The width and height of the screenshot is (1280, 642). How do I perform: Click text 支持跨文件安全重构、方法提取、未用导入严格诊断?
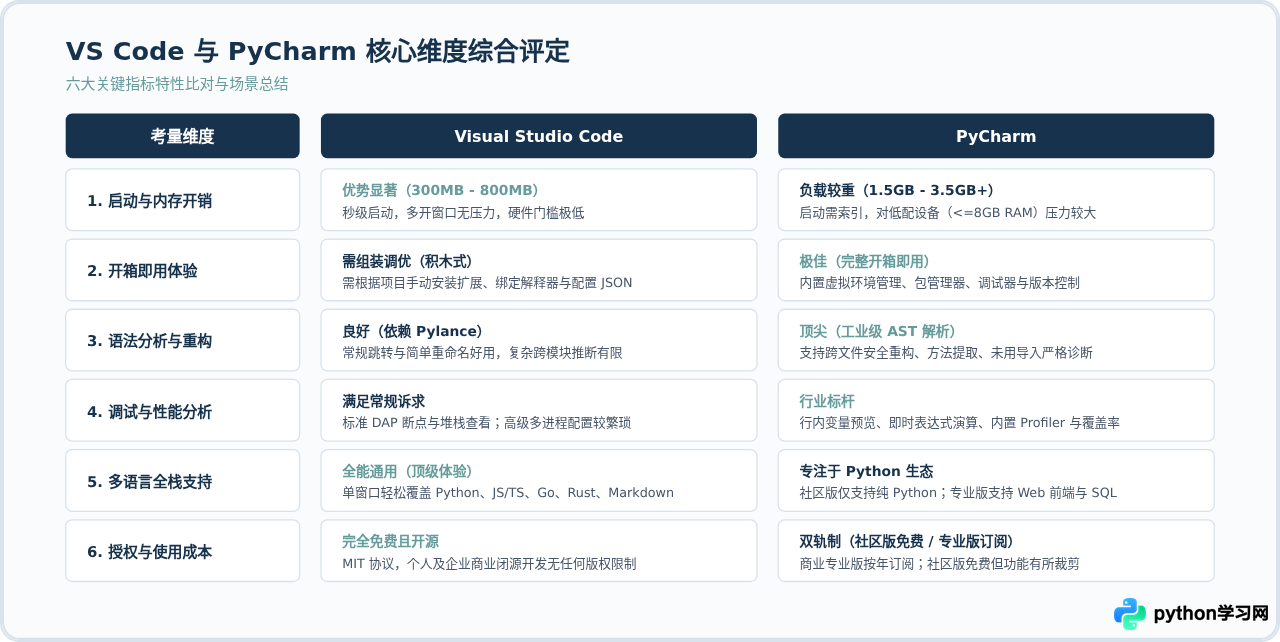click(946, 353)
